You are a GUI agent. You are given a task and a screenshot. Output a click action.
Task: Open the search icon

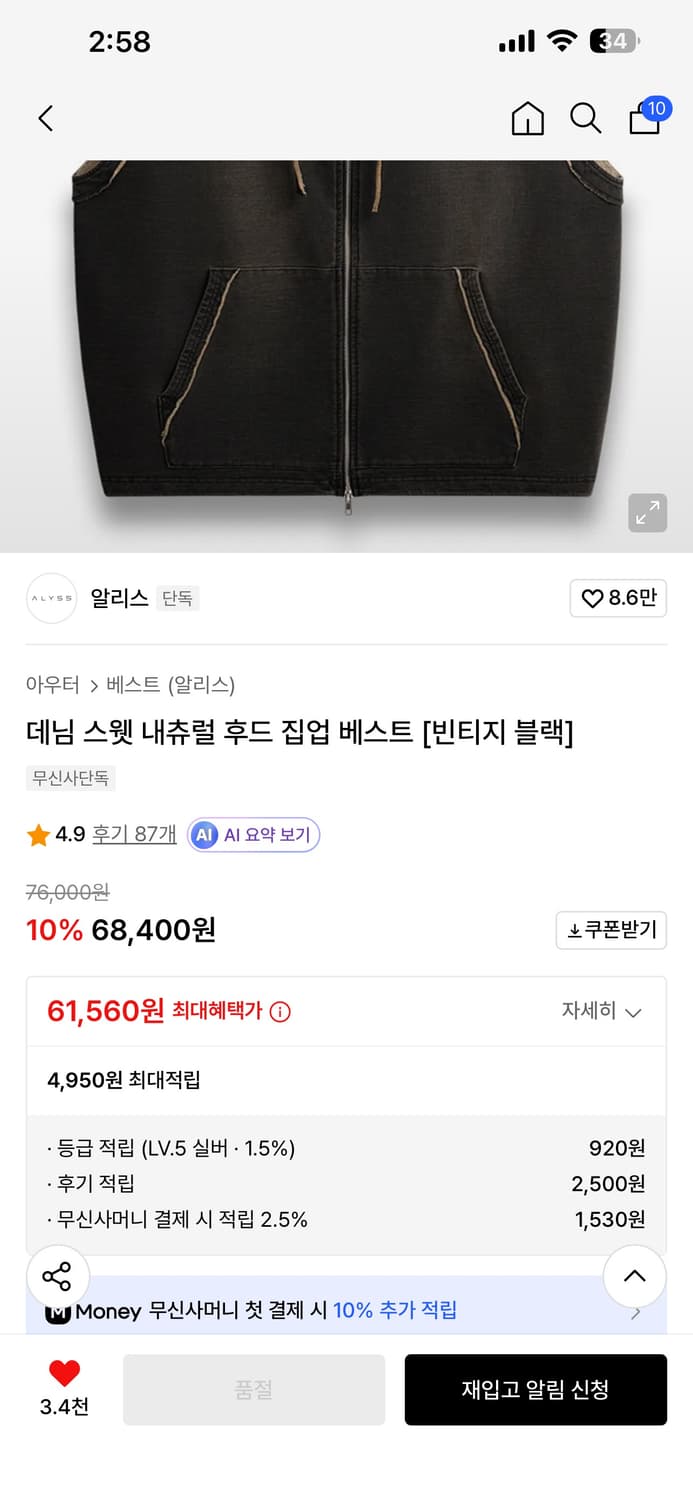[x=585, y=117]
